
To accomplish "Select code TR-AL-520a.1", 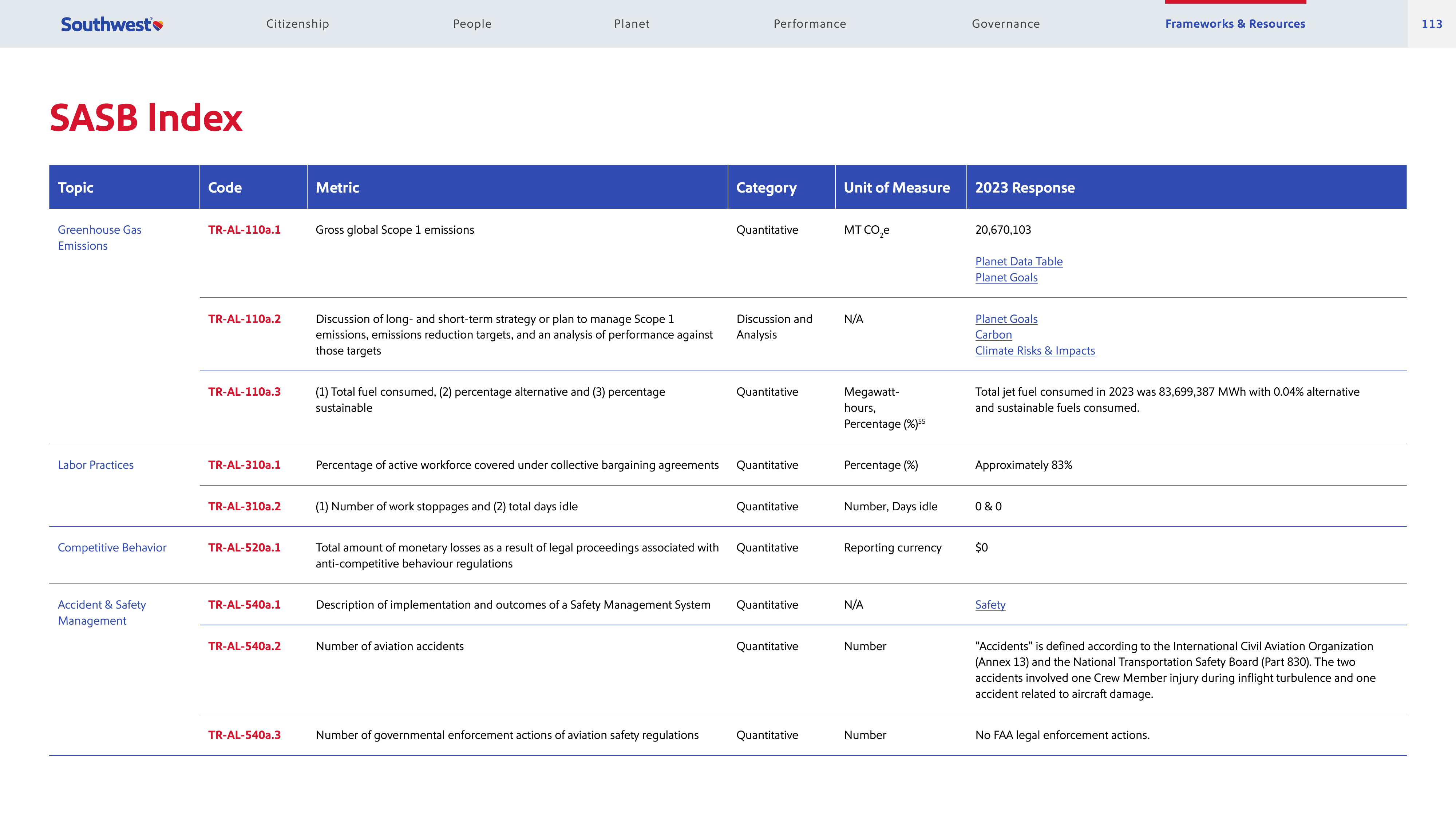I will click(x=244, y=547).
